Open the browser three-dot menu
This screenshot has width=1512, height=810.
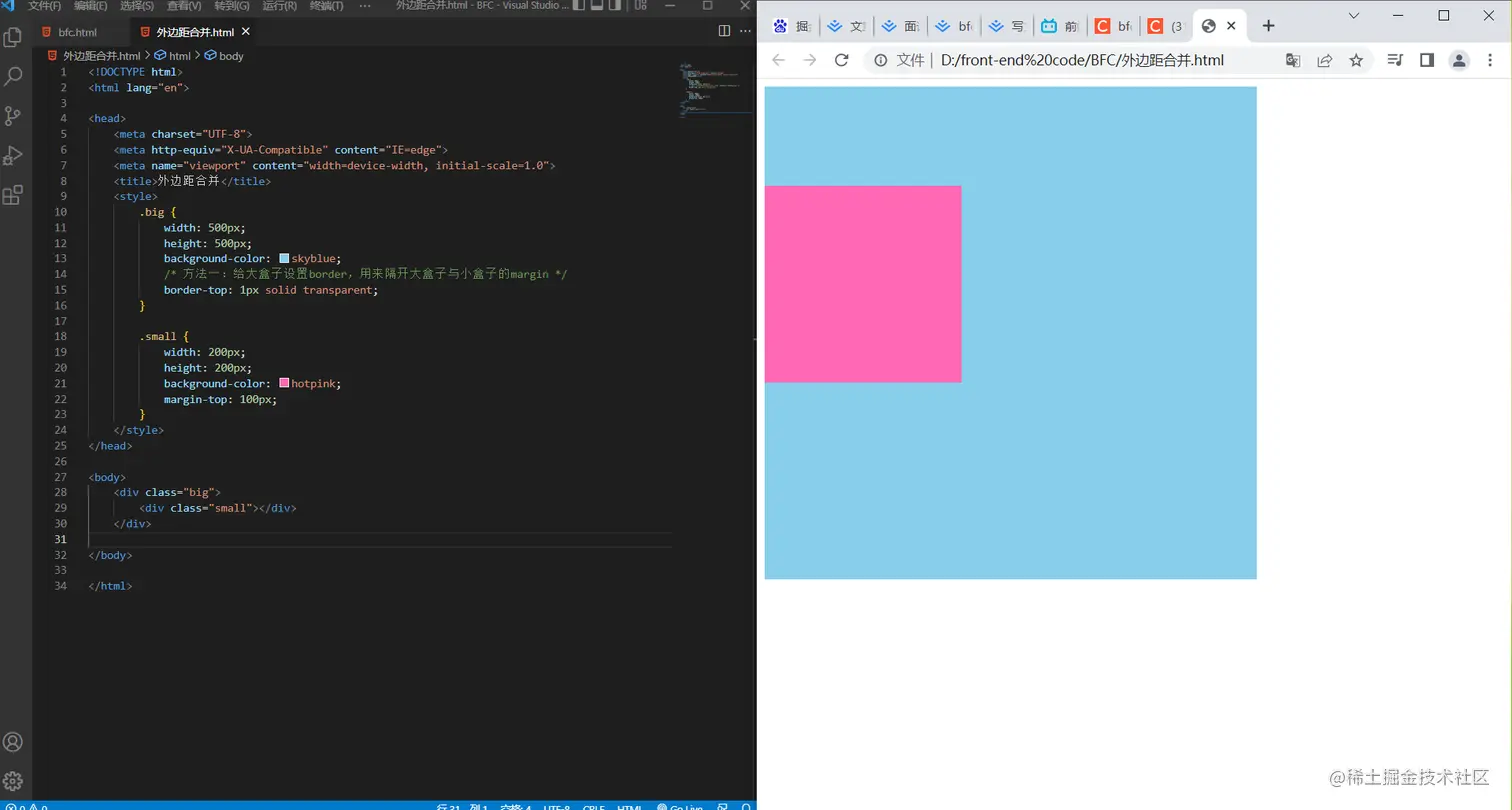pos(1490,60)
